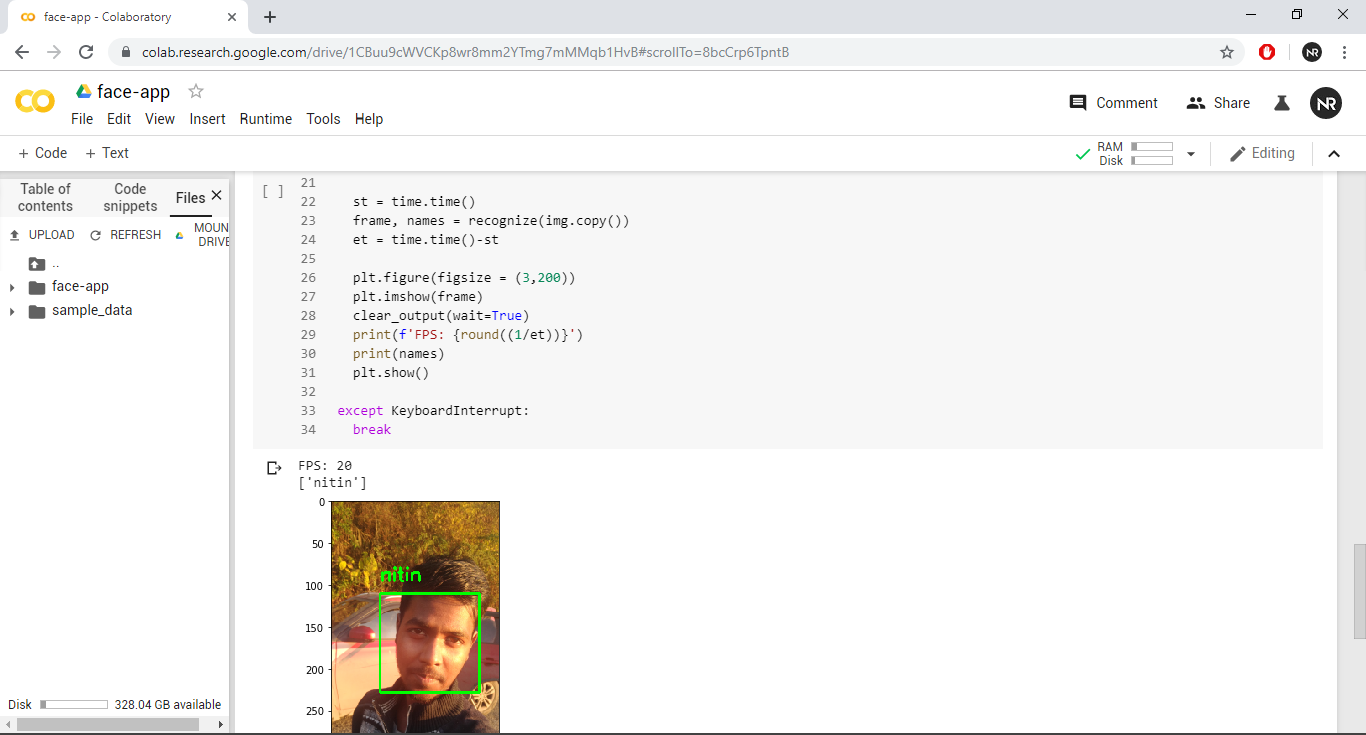Screen dimensions: 1366x735
Task: Open the Tools menu
Action: [323, 119]
